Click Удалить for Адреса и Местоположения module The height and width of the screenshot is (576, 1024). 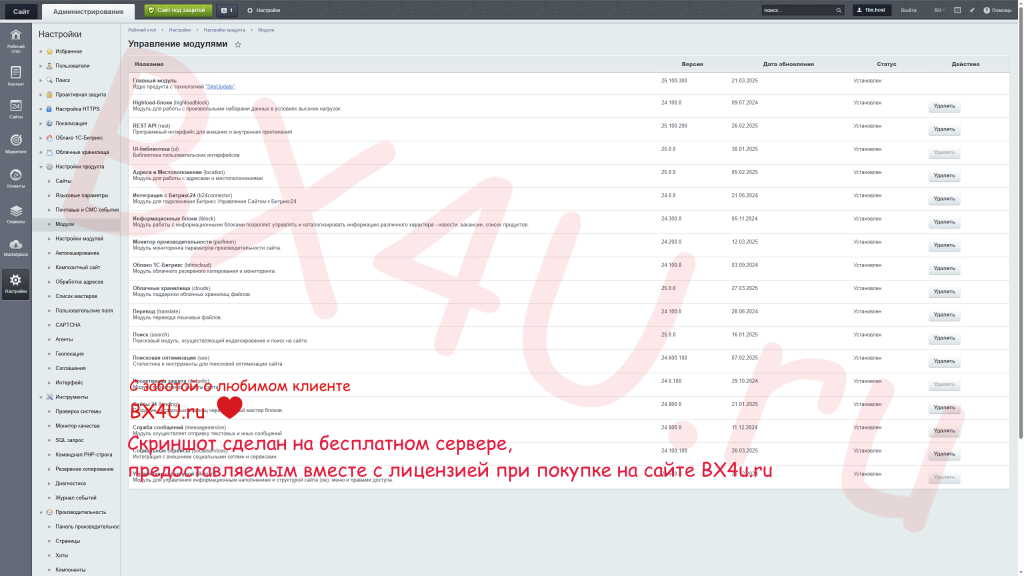coord(944,176)
